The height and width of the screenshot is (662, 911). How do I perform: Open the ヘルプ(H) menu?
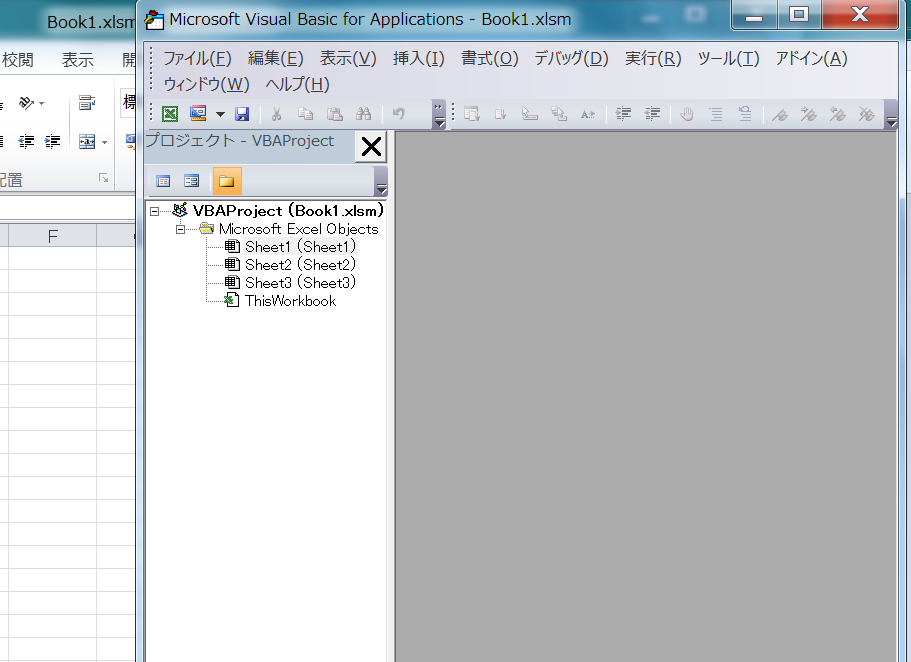click(x=297, y=85)
